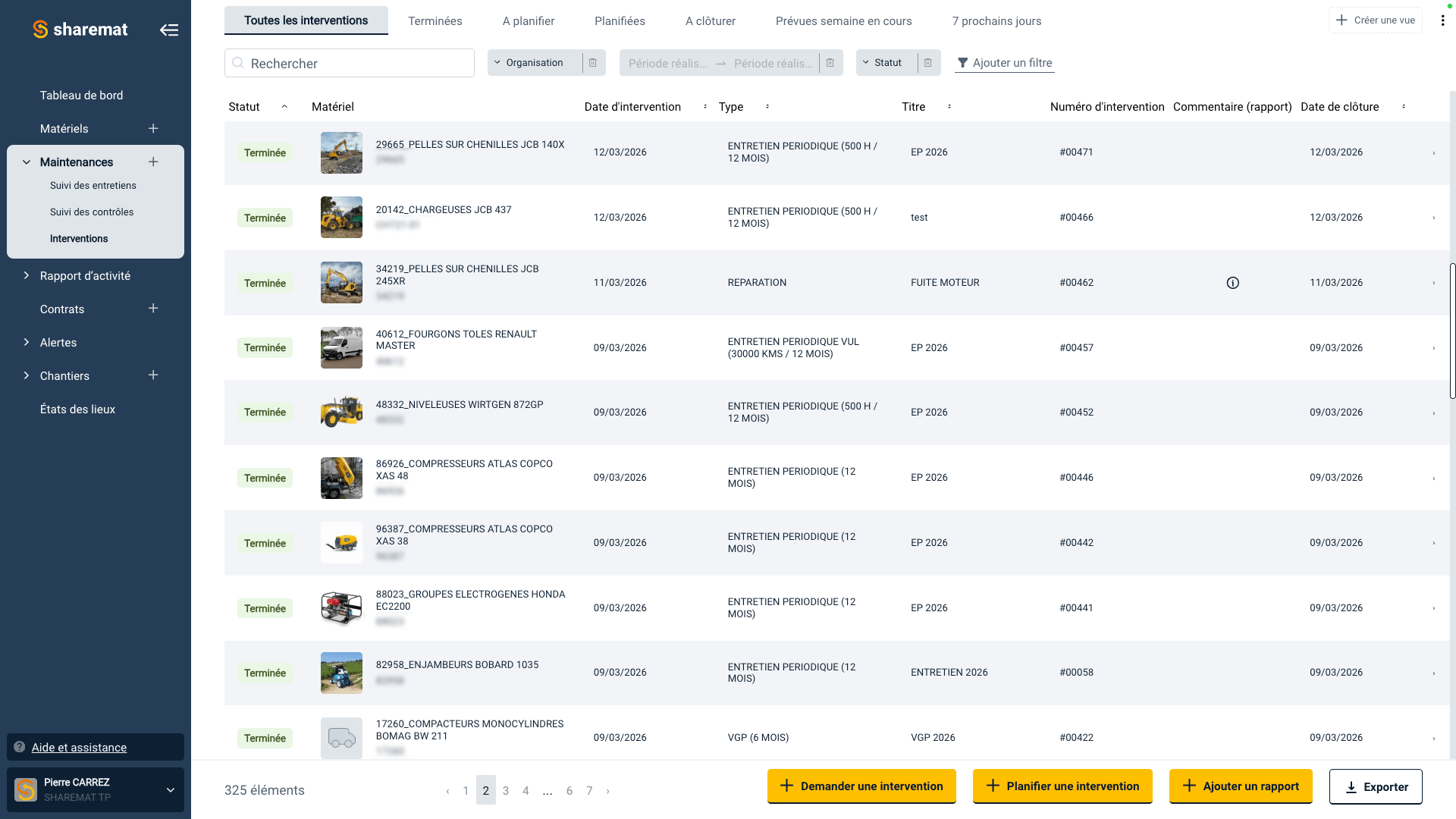1456x819 pixels.
Task: Open the Pierre CARREZ account dropdown
Action: click(170, 789)
